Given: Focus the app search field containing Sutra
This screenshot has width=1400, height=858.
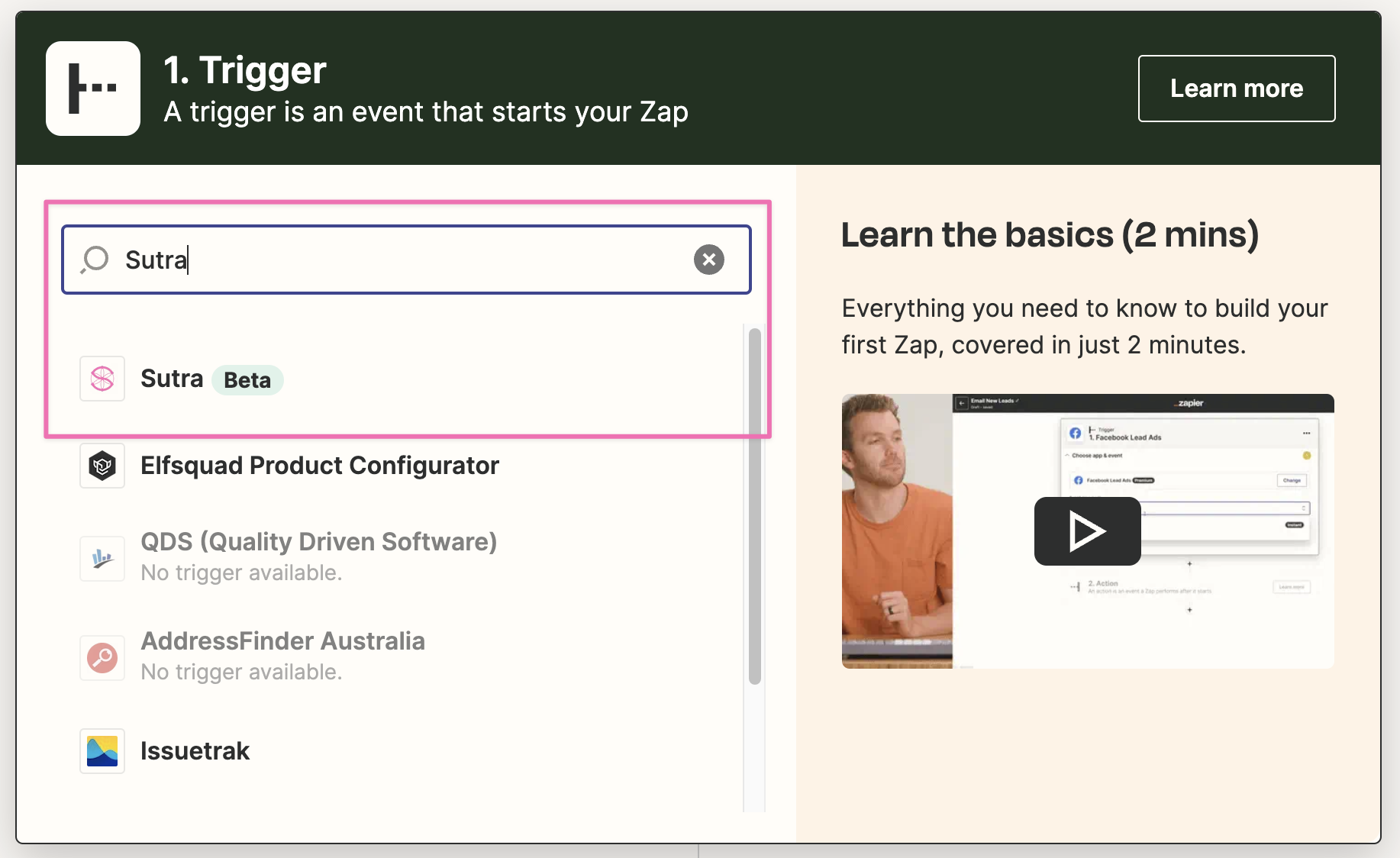Looking at the screenshot, I should click(x=406, y=260).
